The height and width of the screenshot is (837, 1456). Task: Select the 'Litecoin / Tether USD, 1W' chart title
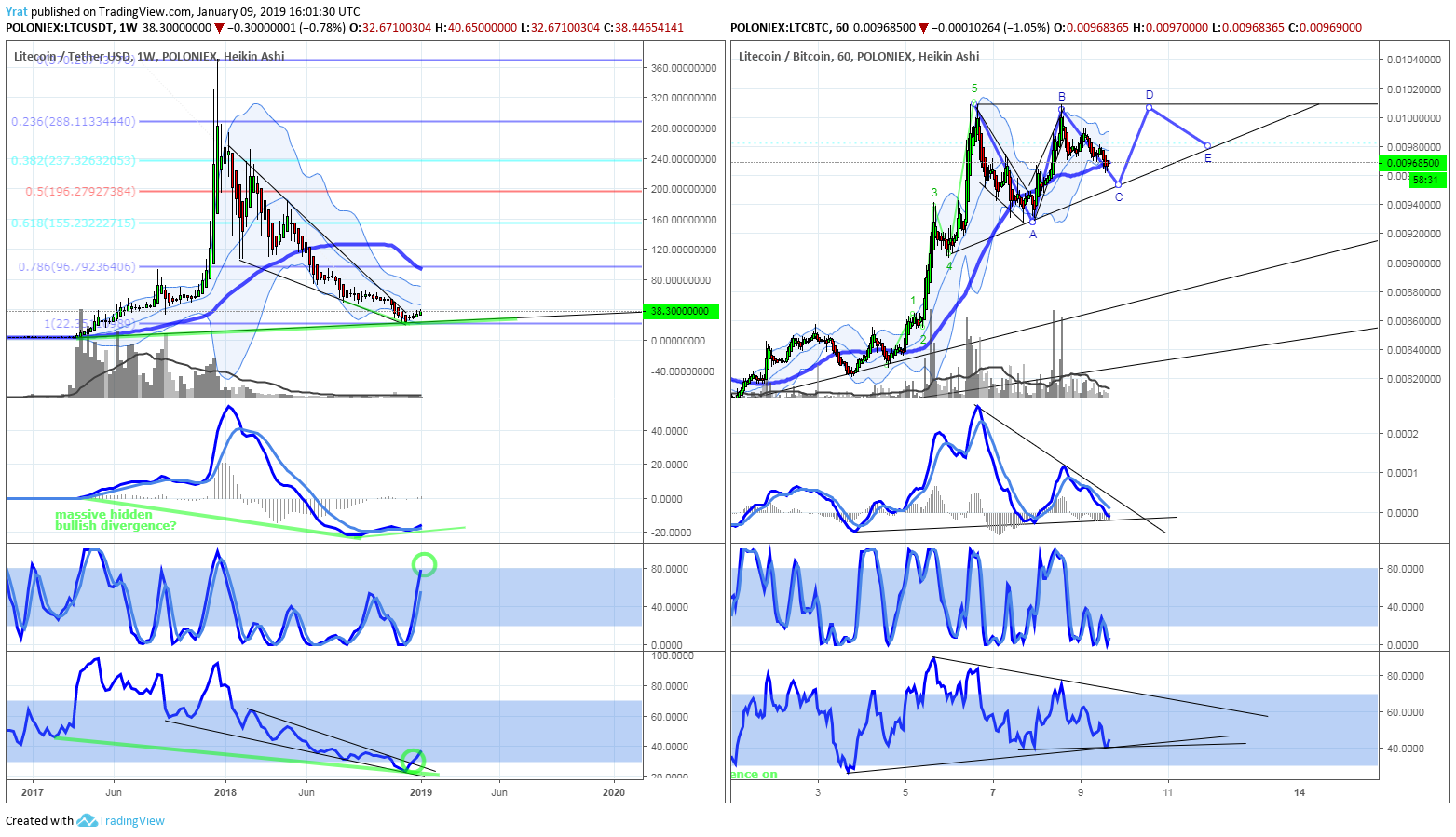(x=149, y=56)
